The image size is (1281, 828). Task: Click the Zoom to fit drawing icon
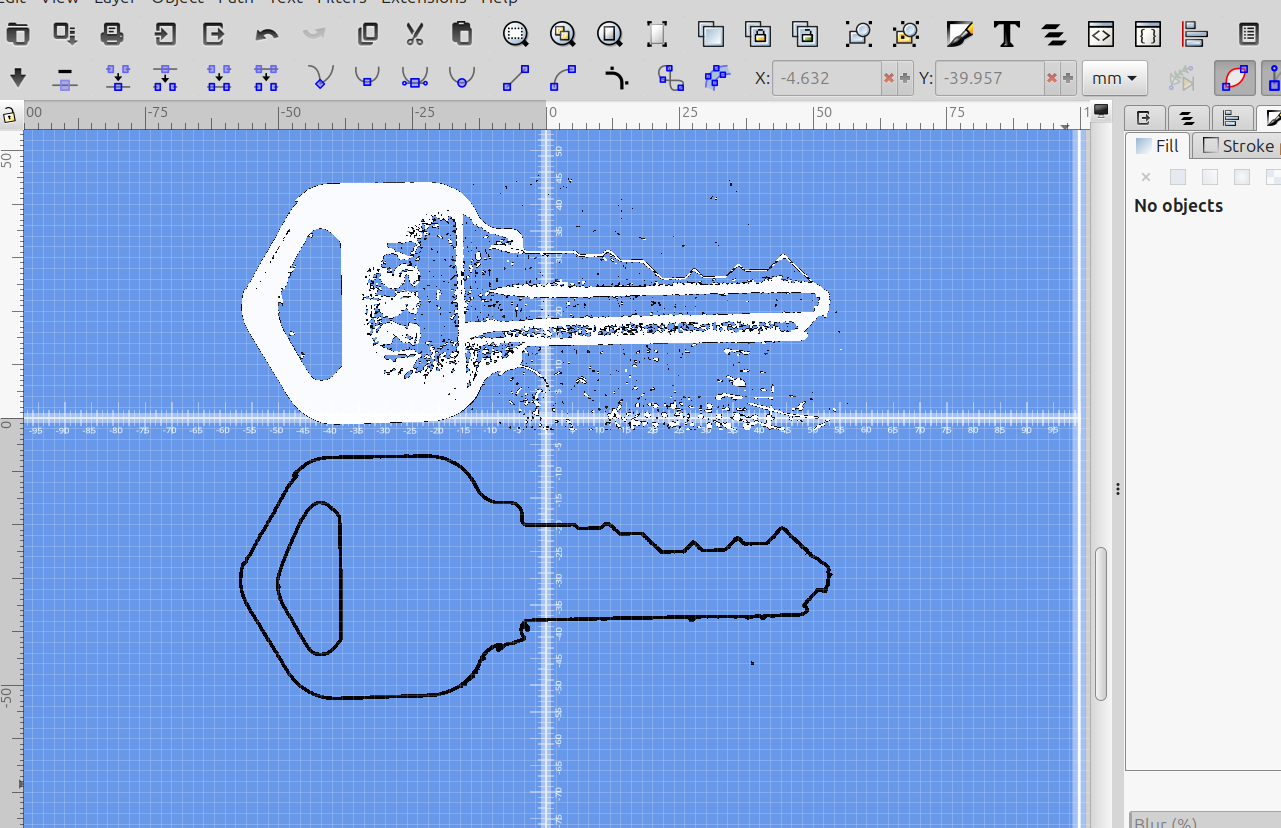563,35
